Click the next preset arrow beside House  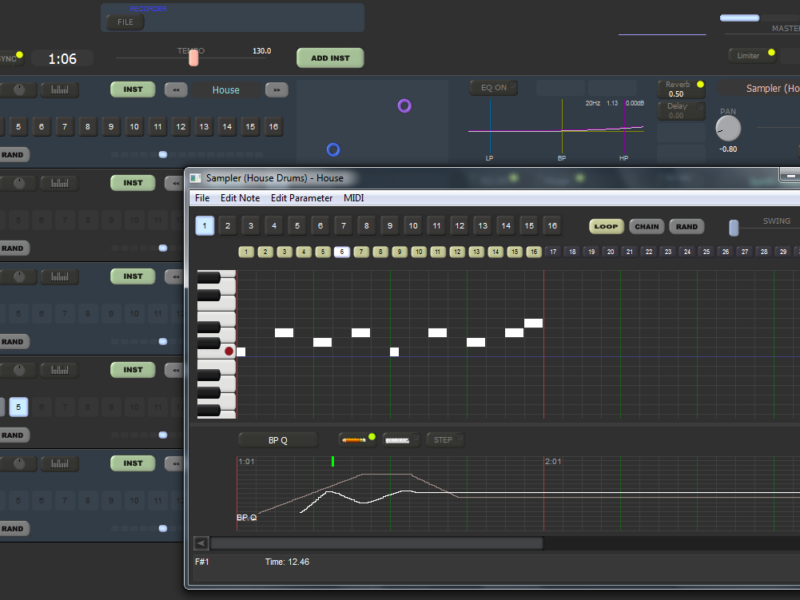pos(276,90)
